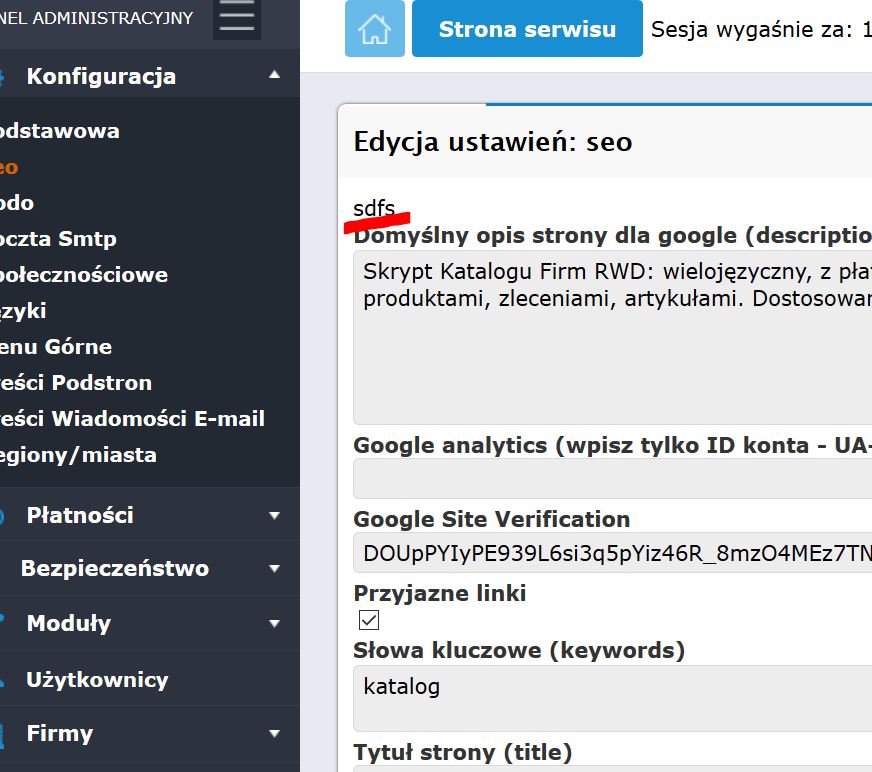The image size is (872, 772).
Task: Expand the Moduły dropdown
Action: coord(275,623)
